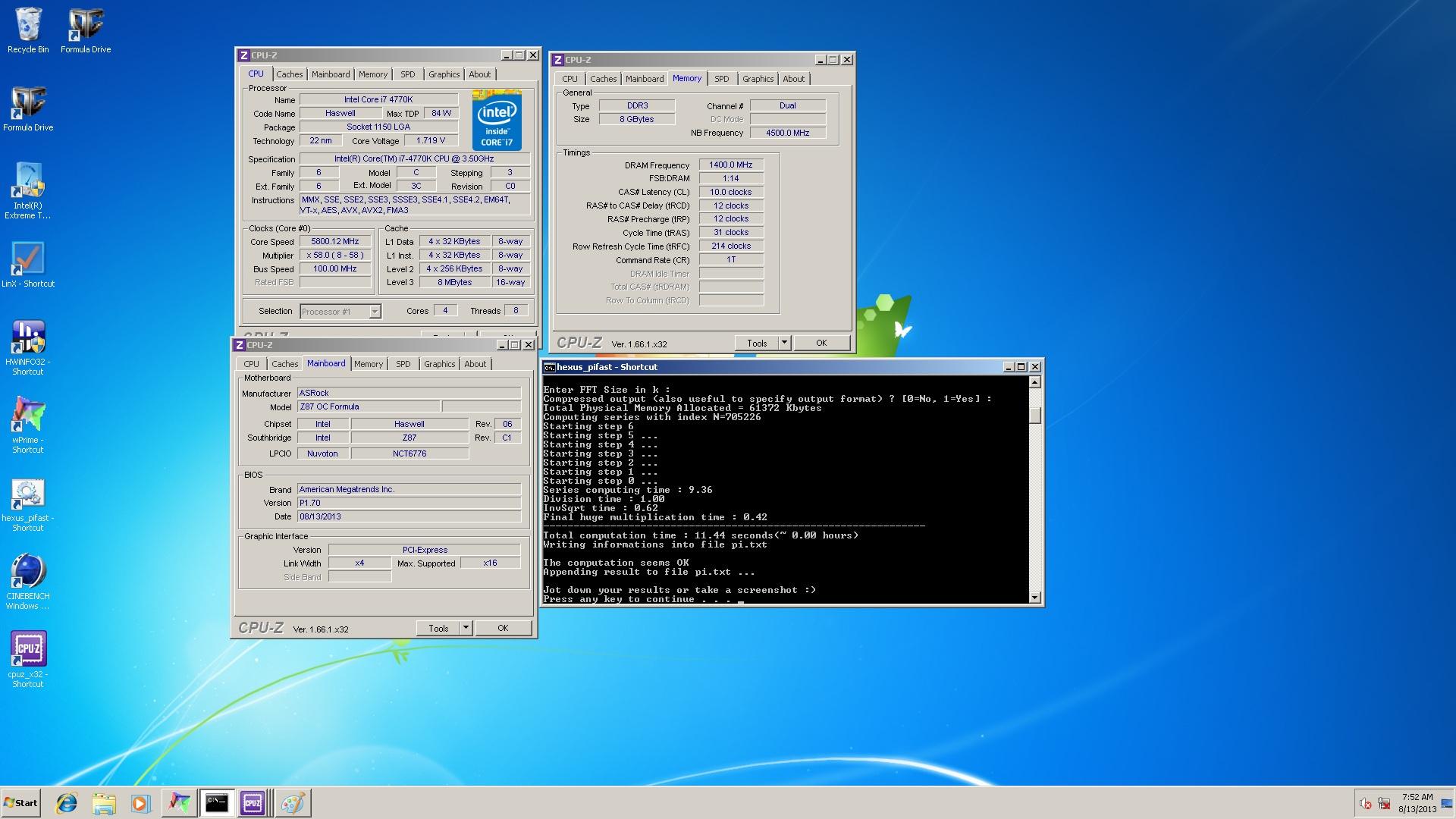1456x819 pixels.
Task: Click OK in the mainboard CPU-Z window
Action: click(503, 628)
